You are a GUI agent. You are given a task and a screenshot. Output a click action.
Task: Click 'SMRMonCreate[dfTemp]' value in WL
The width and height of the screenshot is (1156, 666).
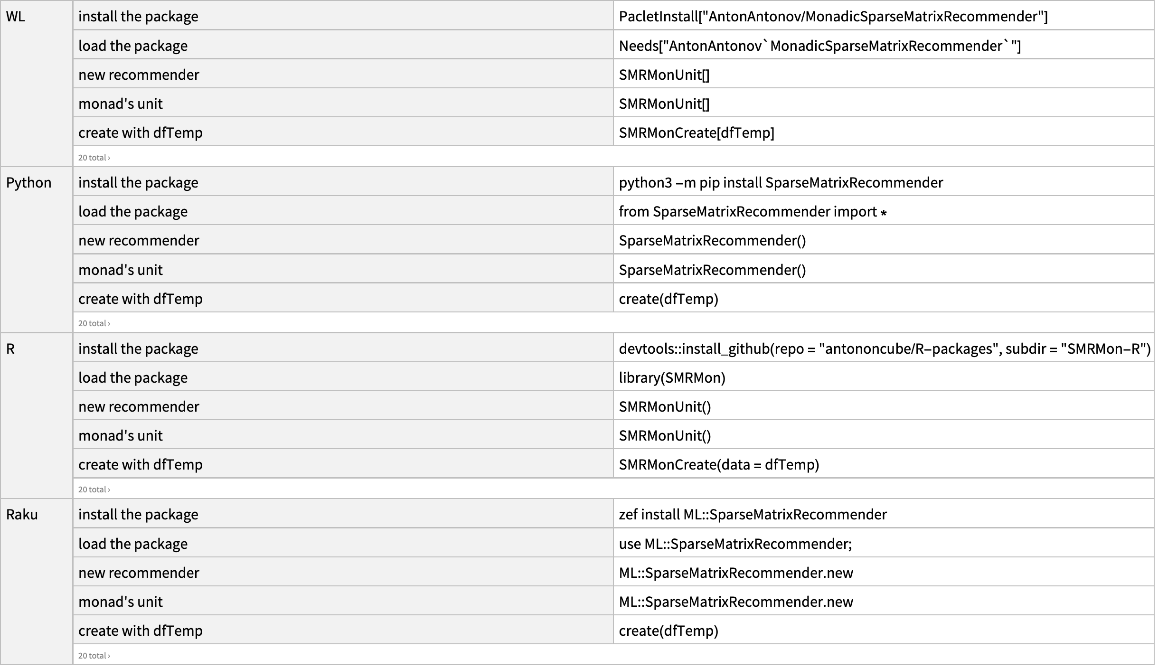(696, 133)
